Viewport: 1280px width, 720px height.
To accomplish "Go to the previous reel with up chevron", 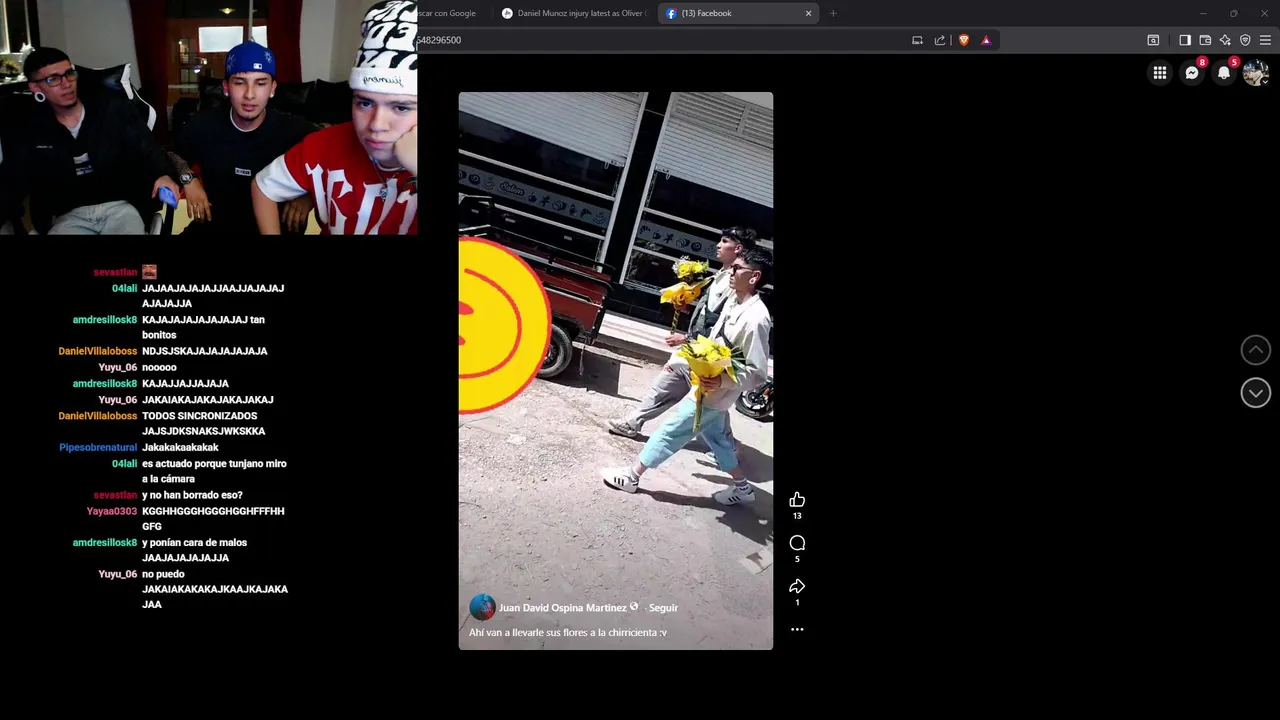I will point(1256,350).
